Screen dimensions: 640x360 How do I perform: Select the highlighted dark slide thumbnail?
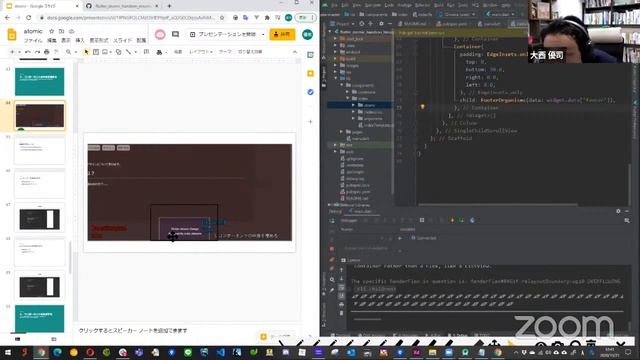40,116
